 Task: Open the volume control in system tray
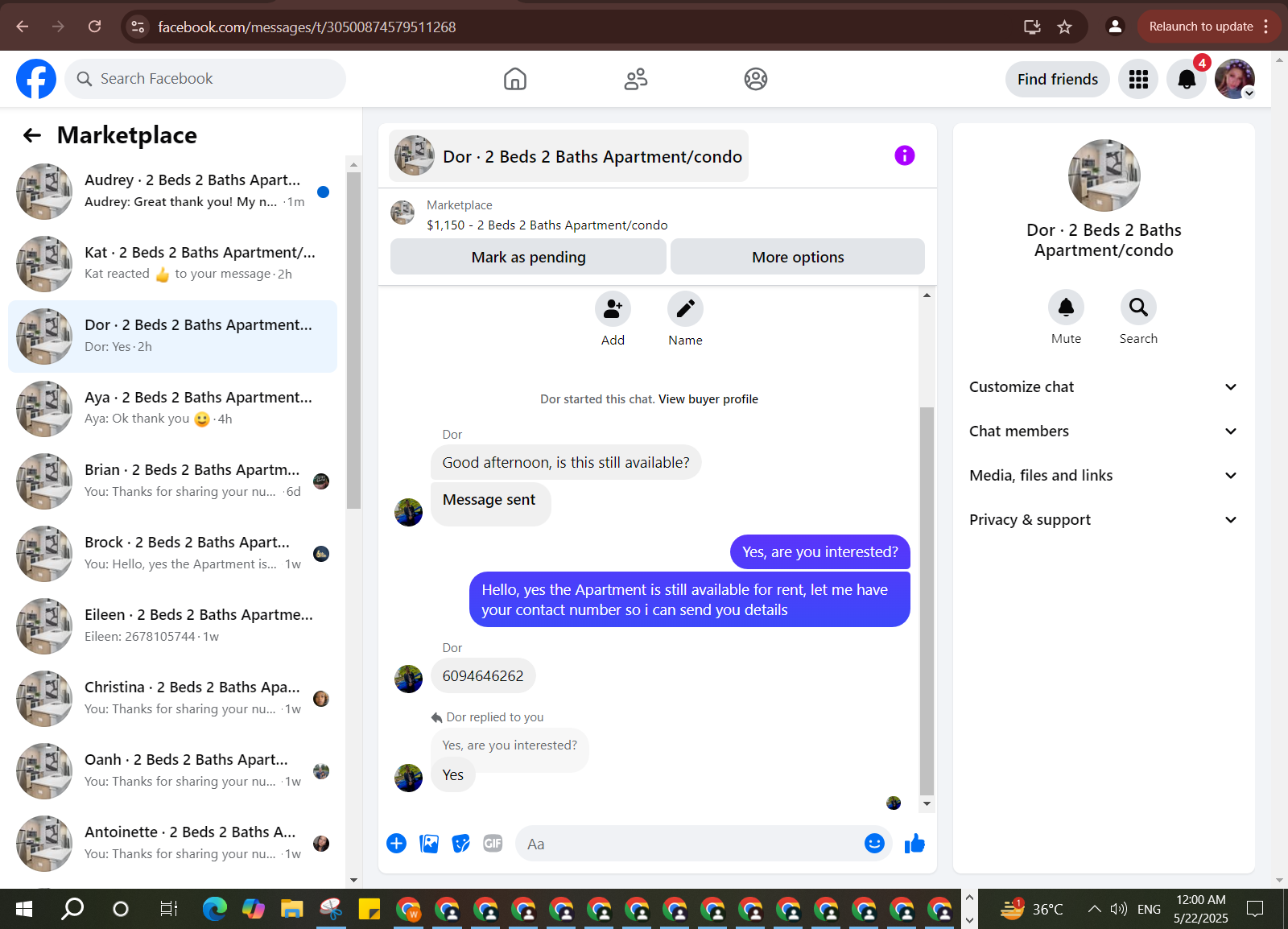pyautogui.click(x=1118, y=909)
